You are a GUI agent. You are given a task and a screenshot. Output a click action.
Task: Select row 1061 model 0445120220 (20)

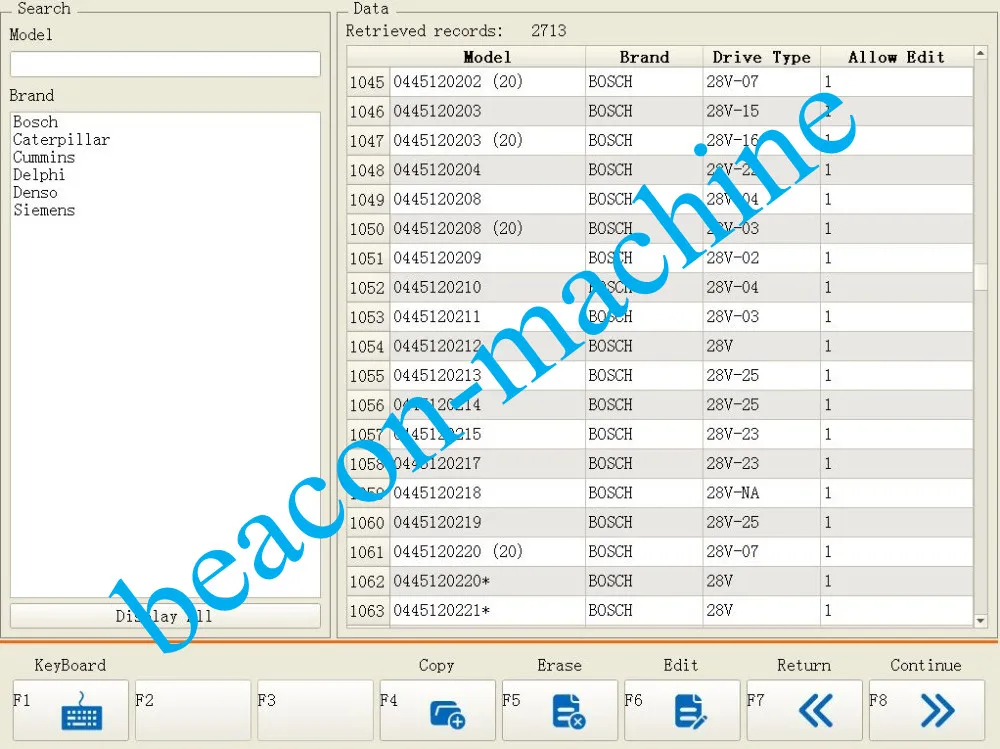pos(660,551)
